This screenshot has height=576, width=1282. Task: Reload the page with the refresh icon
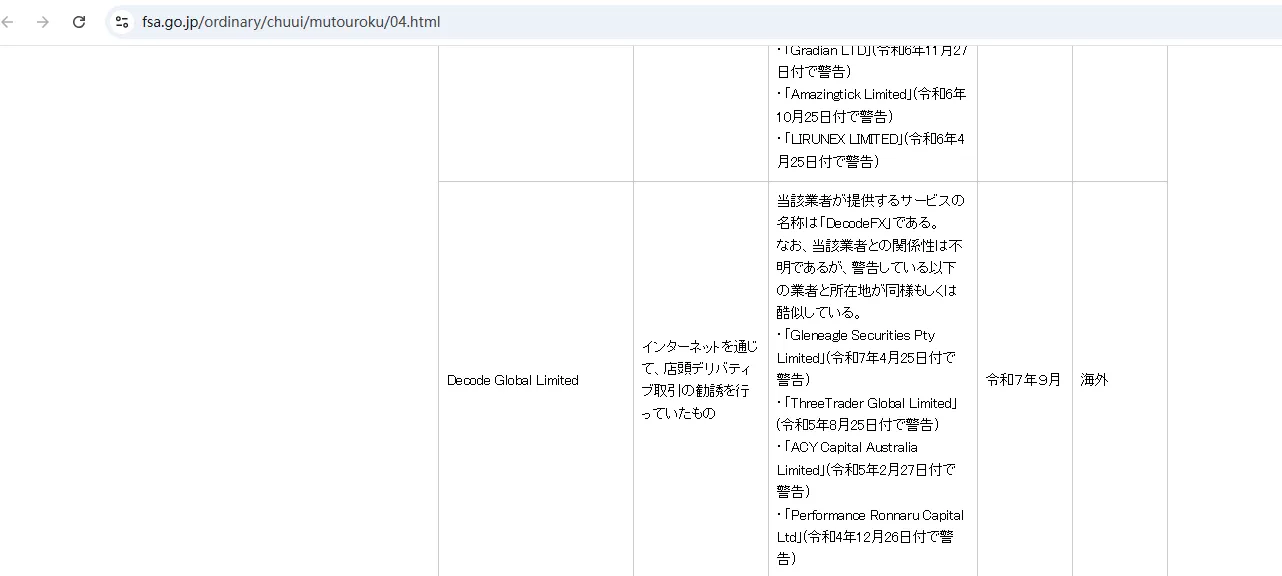(x=79, y=22)
